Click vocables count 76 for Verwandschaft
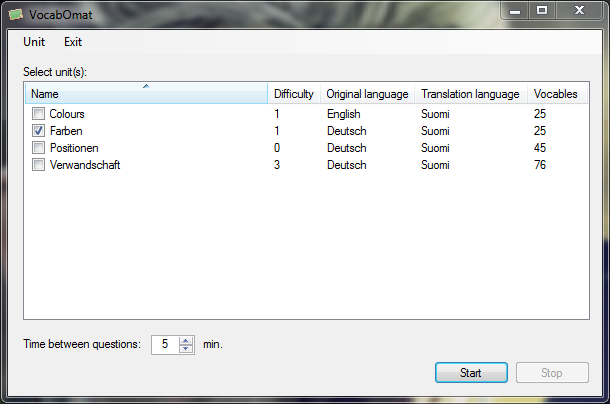This screenshot has height=404, width=610. (540, 165)
